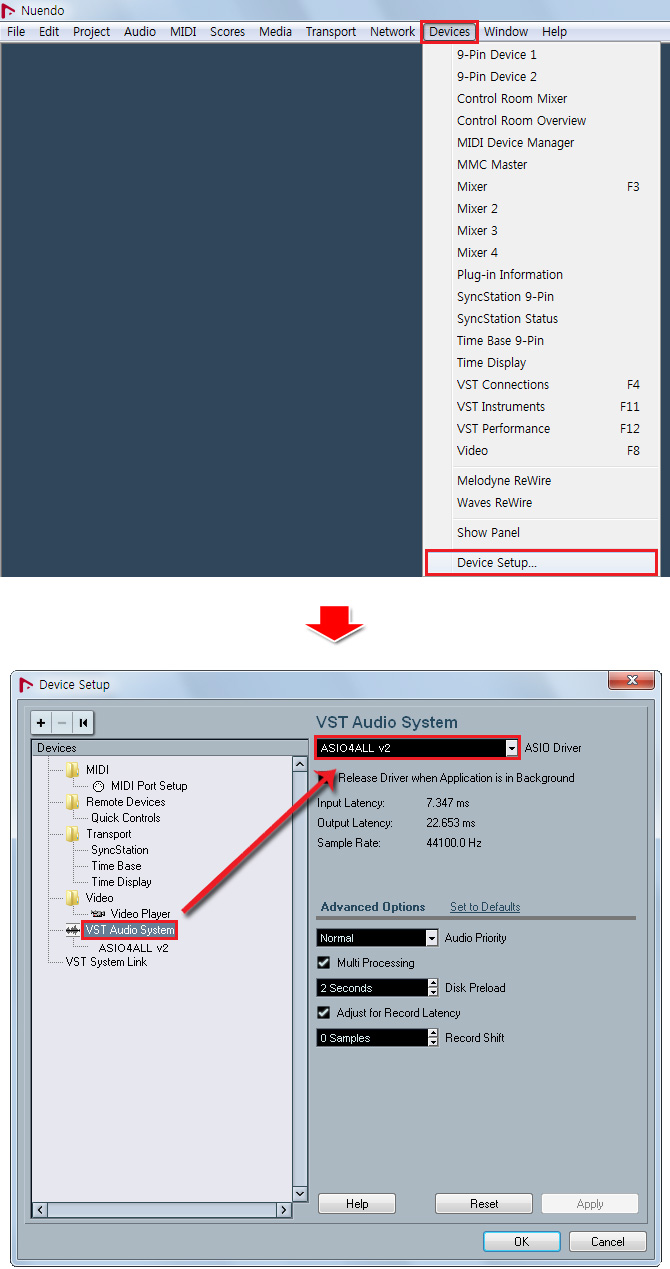The height and width of the screenshot is (1269, 670).
Task: Open Mixer 2 menu entry
Action: [541, 209]
